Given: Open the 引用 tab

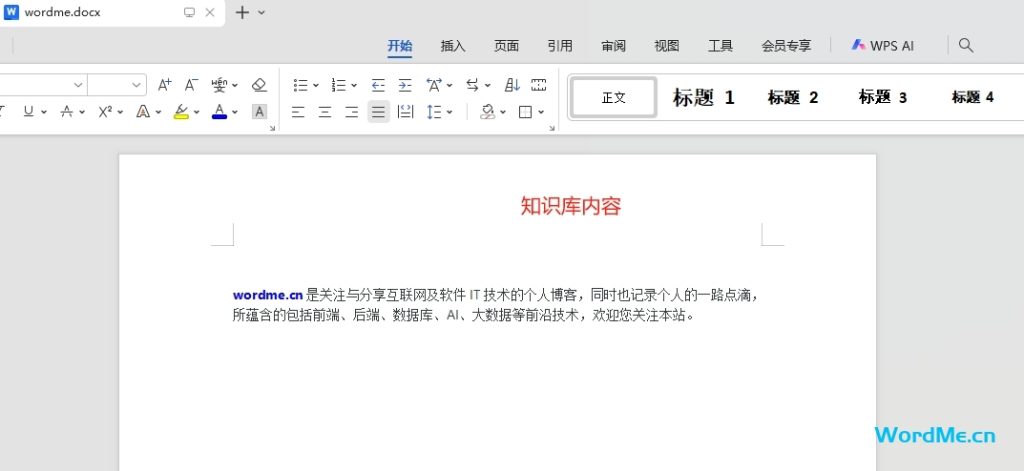Looking at the screenshot, I should [x=560, y=46].
